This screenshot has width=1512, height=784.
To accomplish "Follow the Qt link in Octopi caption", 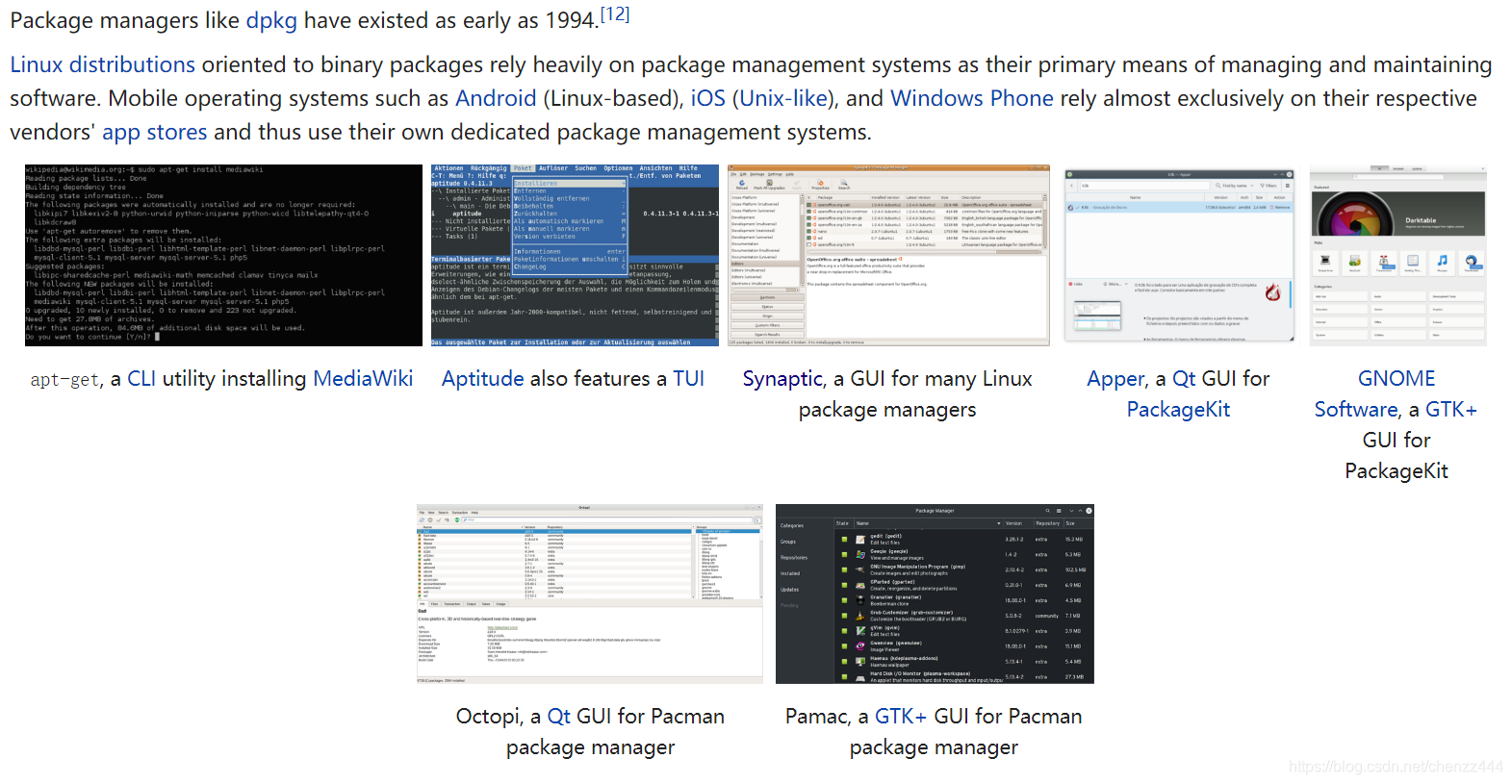I will click(x=559, y=717).
